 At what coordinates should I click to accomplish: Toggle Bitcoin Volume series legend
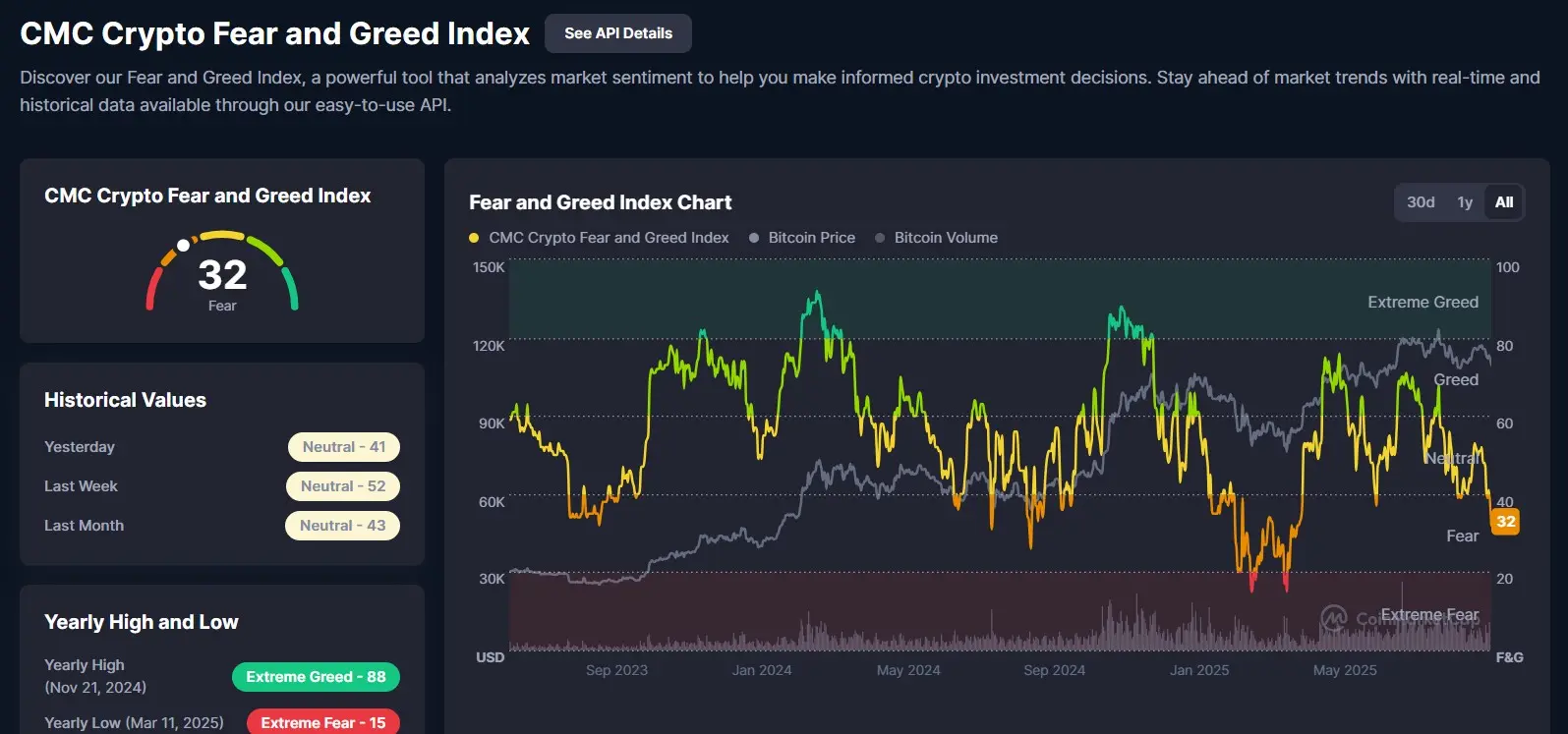[x=946, y=238]
